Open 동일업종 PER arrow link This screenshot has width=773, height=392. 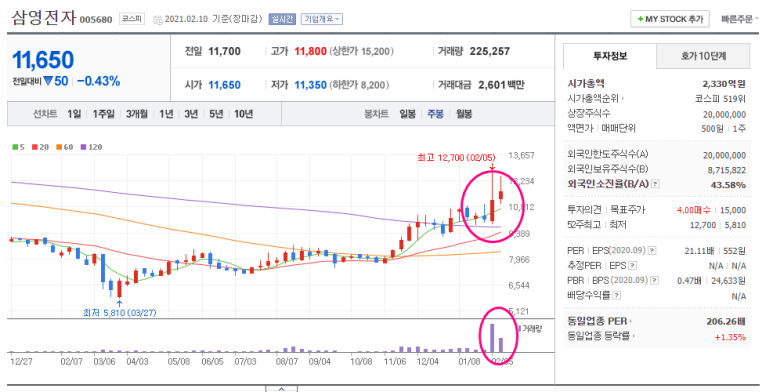pos(630,321)
